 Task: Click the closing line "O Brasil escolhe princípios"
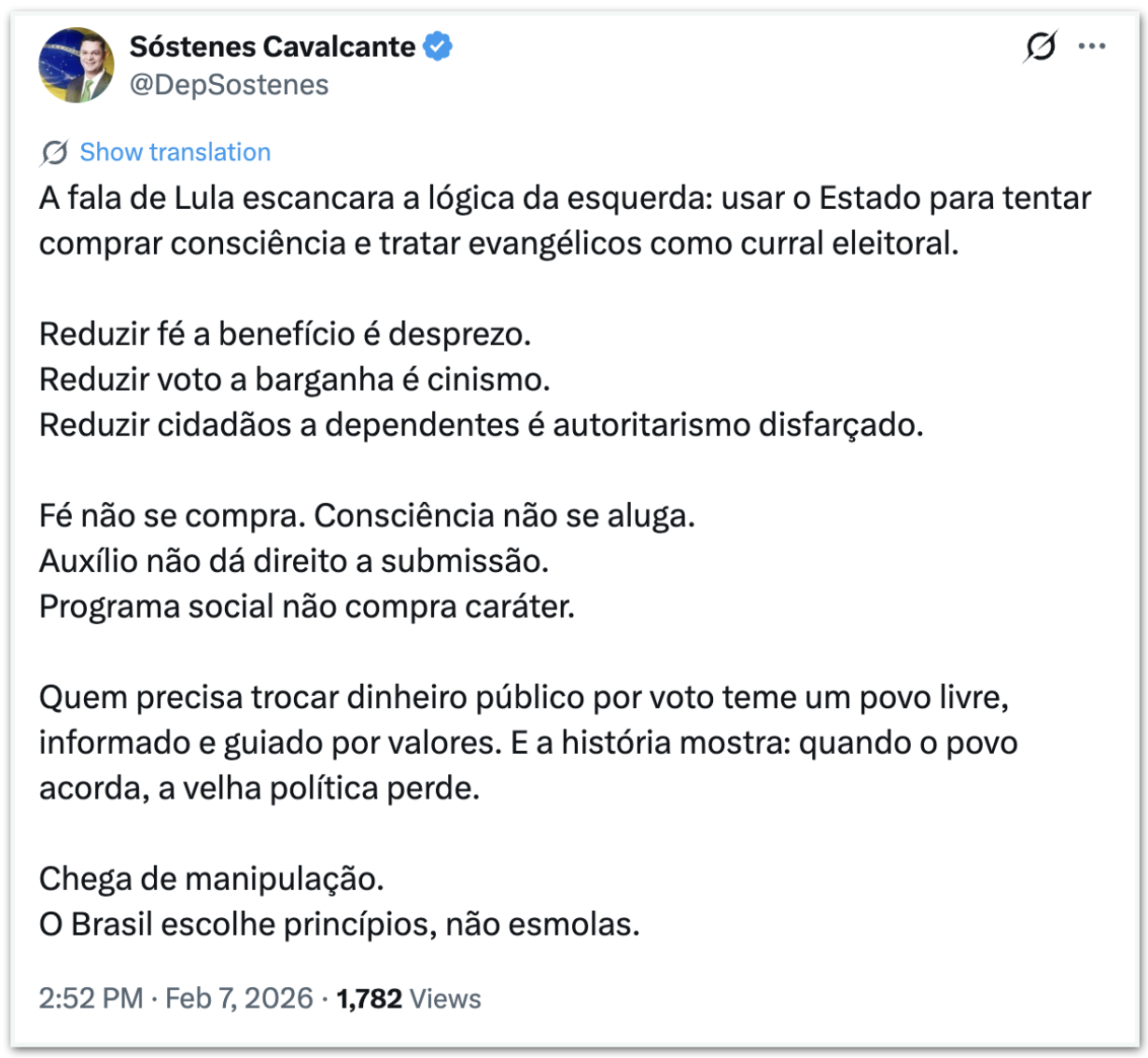(x=339, y=925)
